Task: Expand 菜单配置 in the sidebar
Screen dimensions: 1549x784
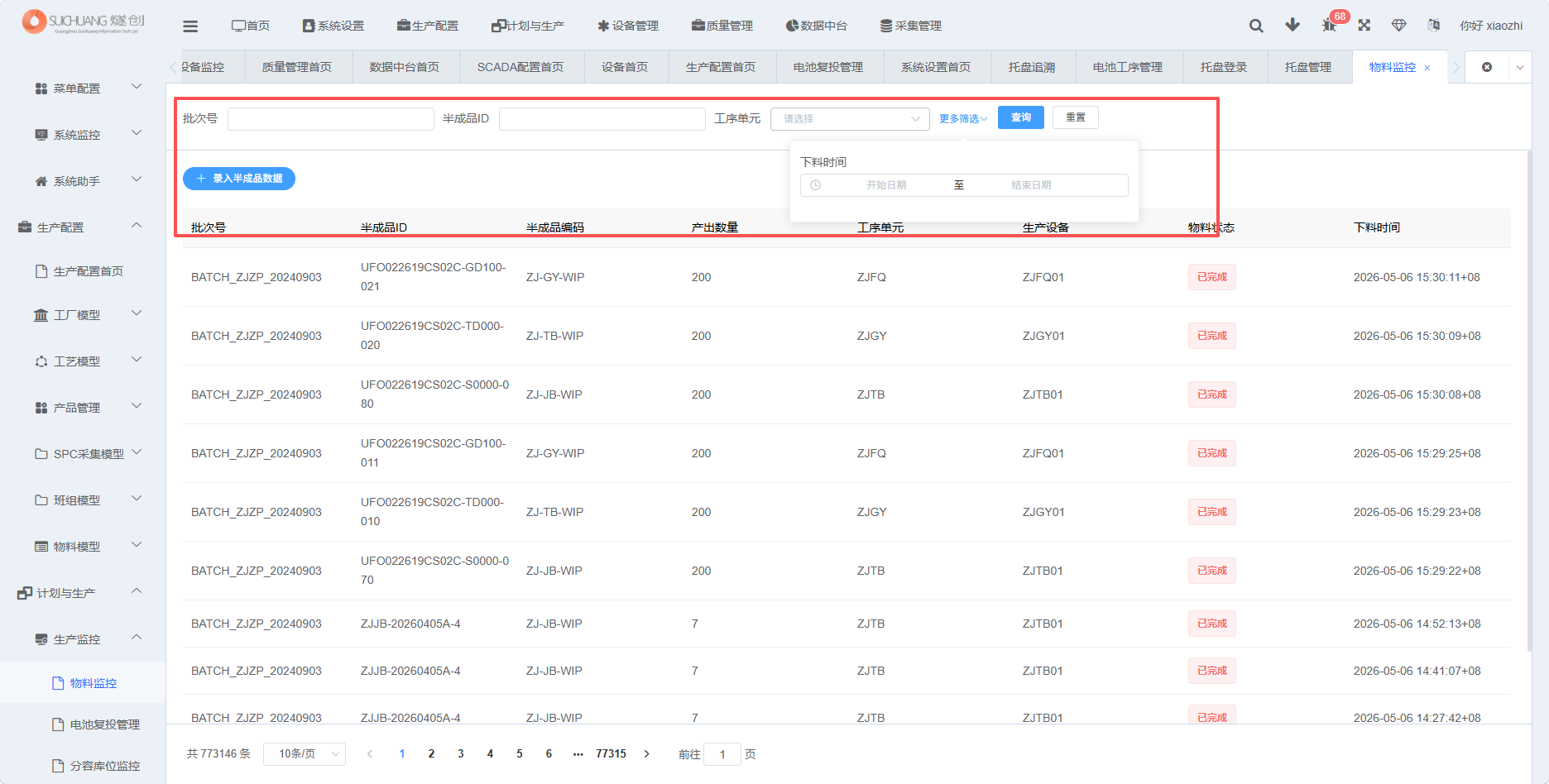Action: pos(83,88)
